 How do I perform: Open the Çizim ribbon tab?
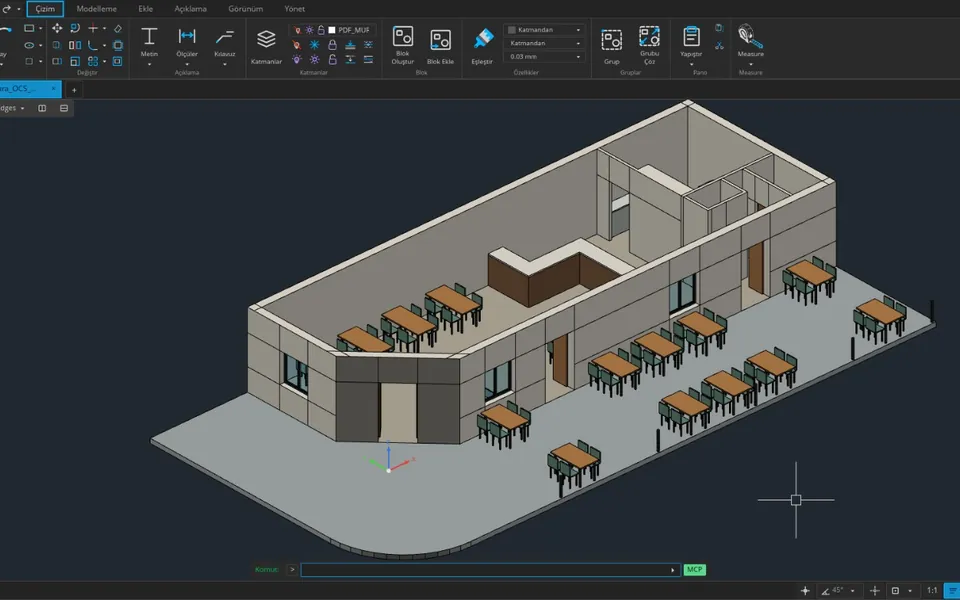coord(45,9)
